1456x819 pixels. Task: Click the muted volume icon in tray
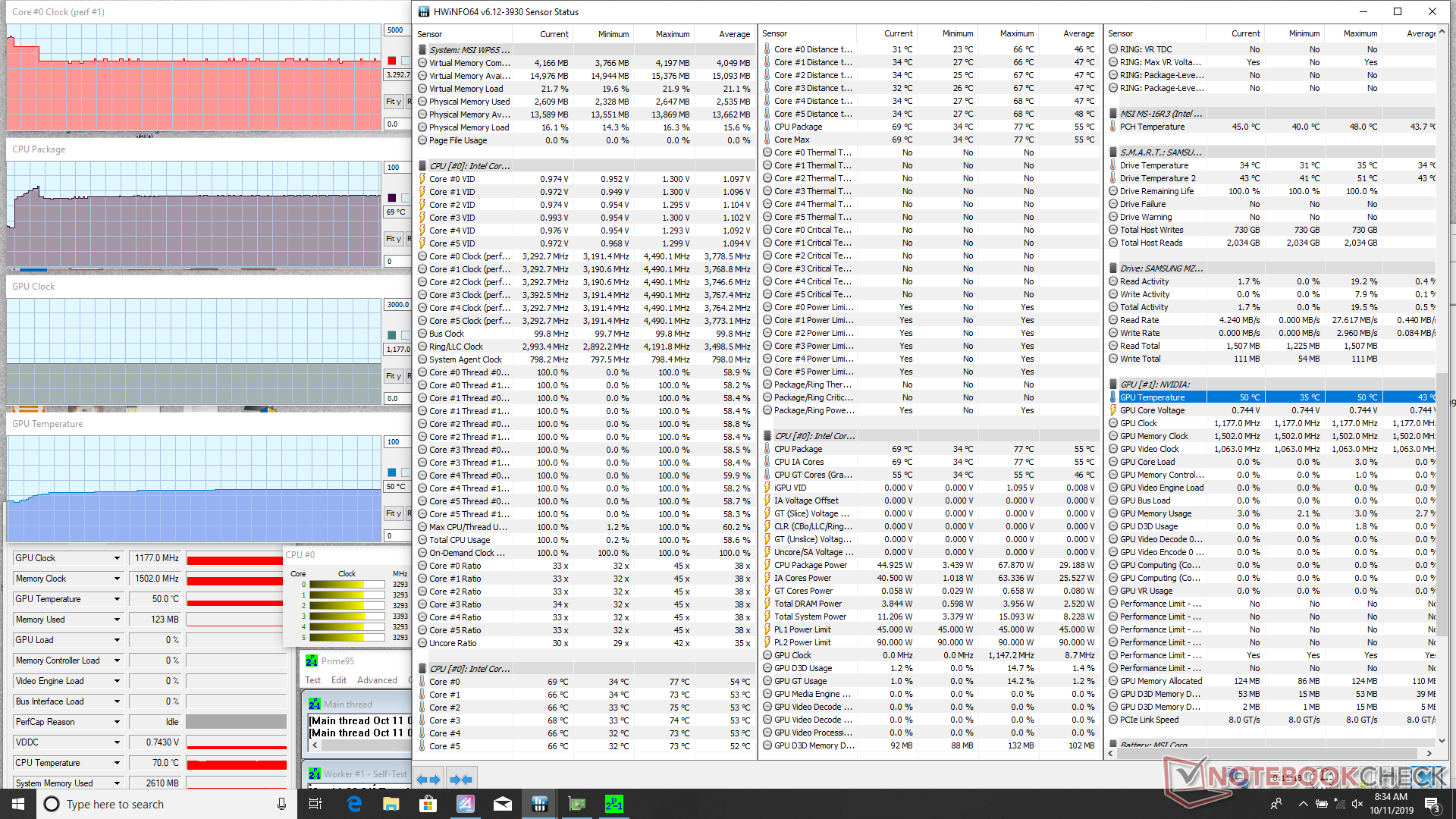pos(1357,804)
